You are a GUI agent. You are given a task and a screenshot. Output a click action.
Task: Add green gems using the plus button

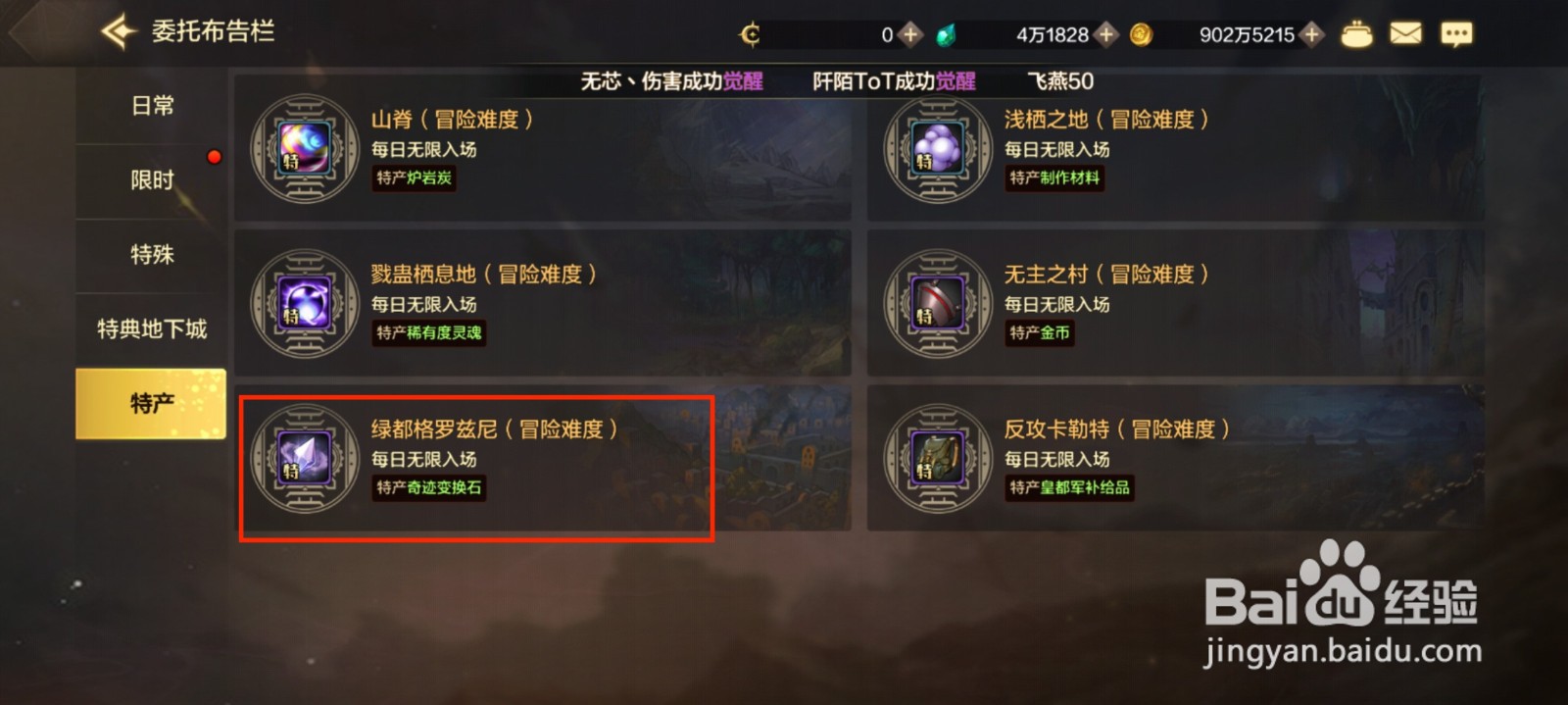tap(1106, 34)
